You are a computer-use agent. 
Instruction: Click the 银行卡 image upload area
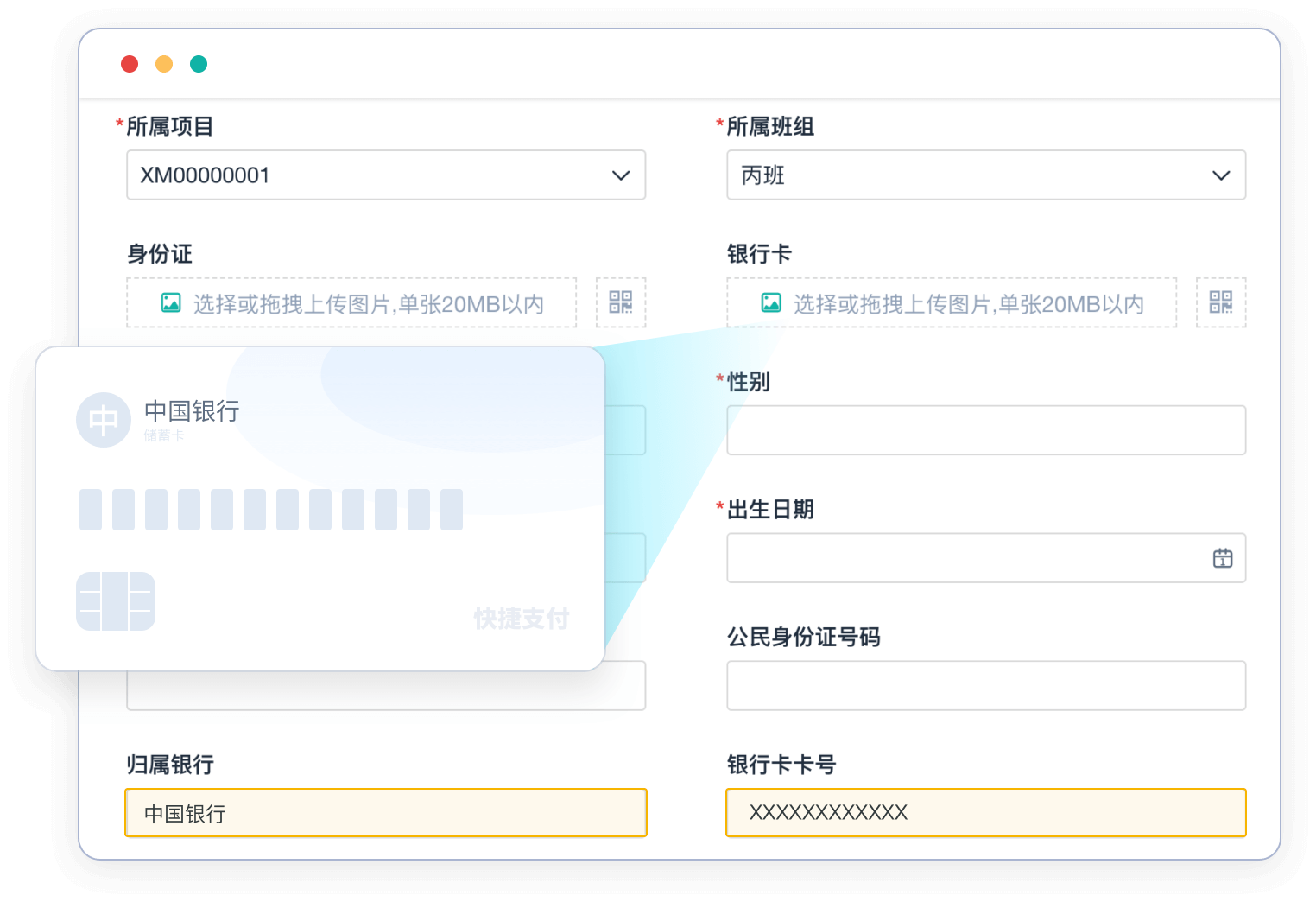tap(952, 302)
